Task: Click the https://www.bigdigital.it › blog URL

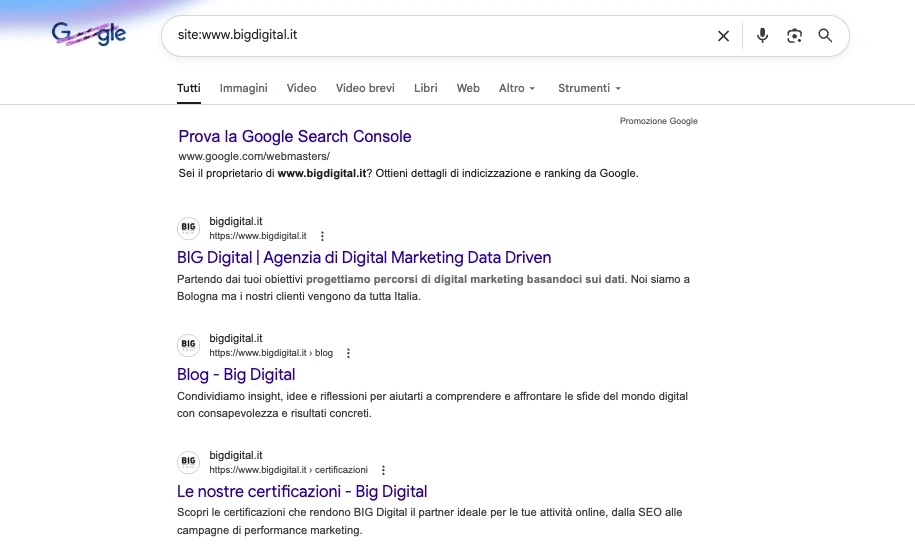Action: click(x=271, y=353)
